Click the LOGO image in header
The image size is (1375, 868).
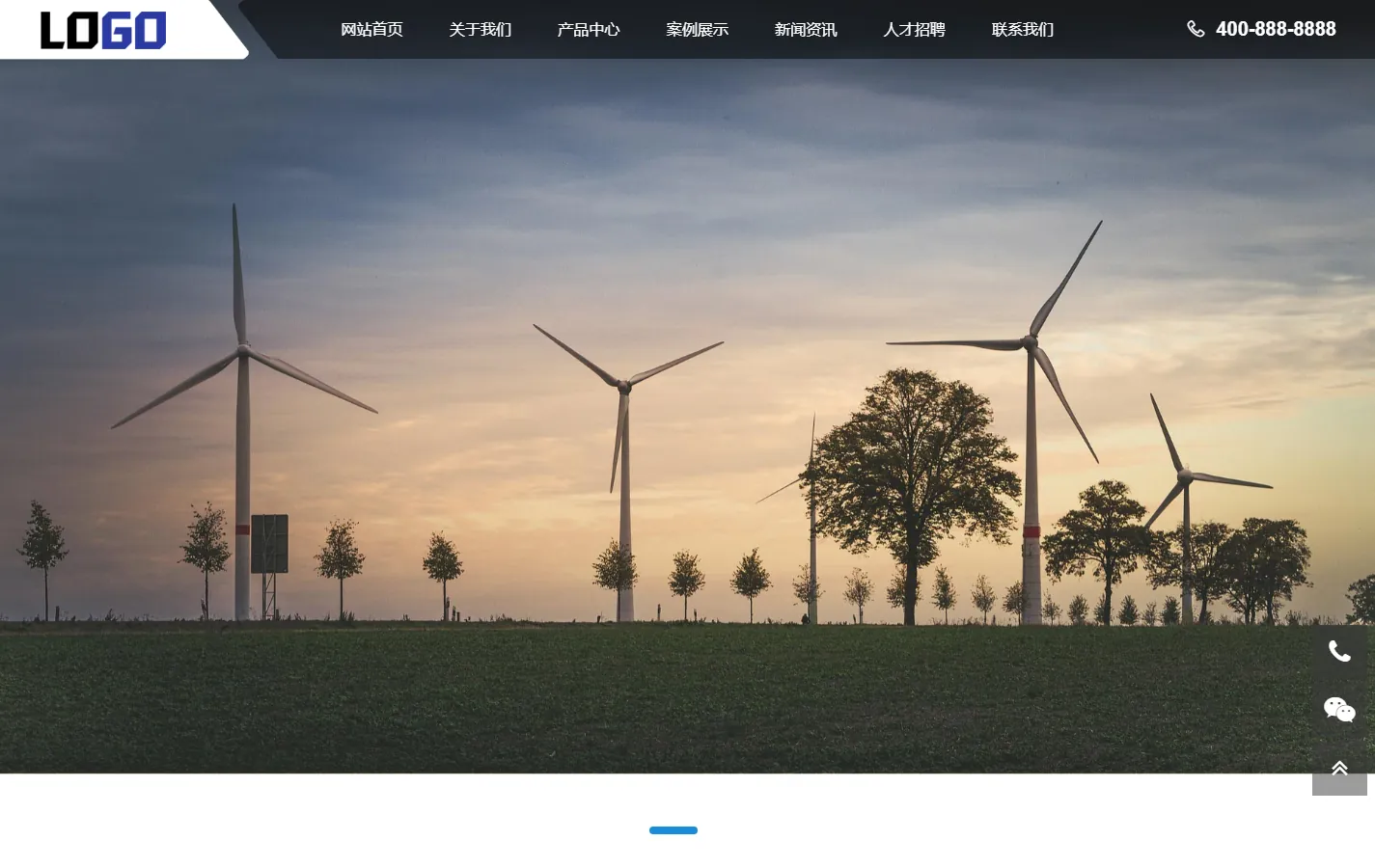(103, 30)
